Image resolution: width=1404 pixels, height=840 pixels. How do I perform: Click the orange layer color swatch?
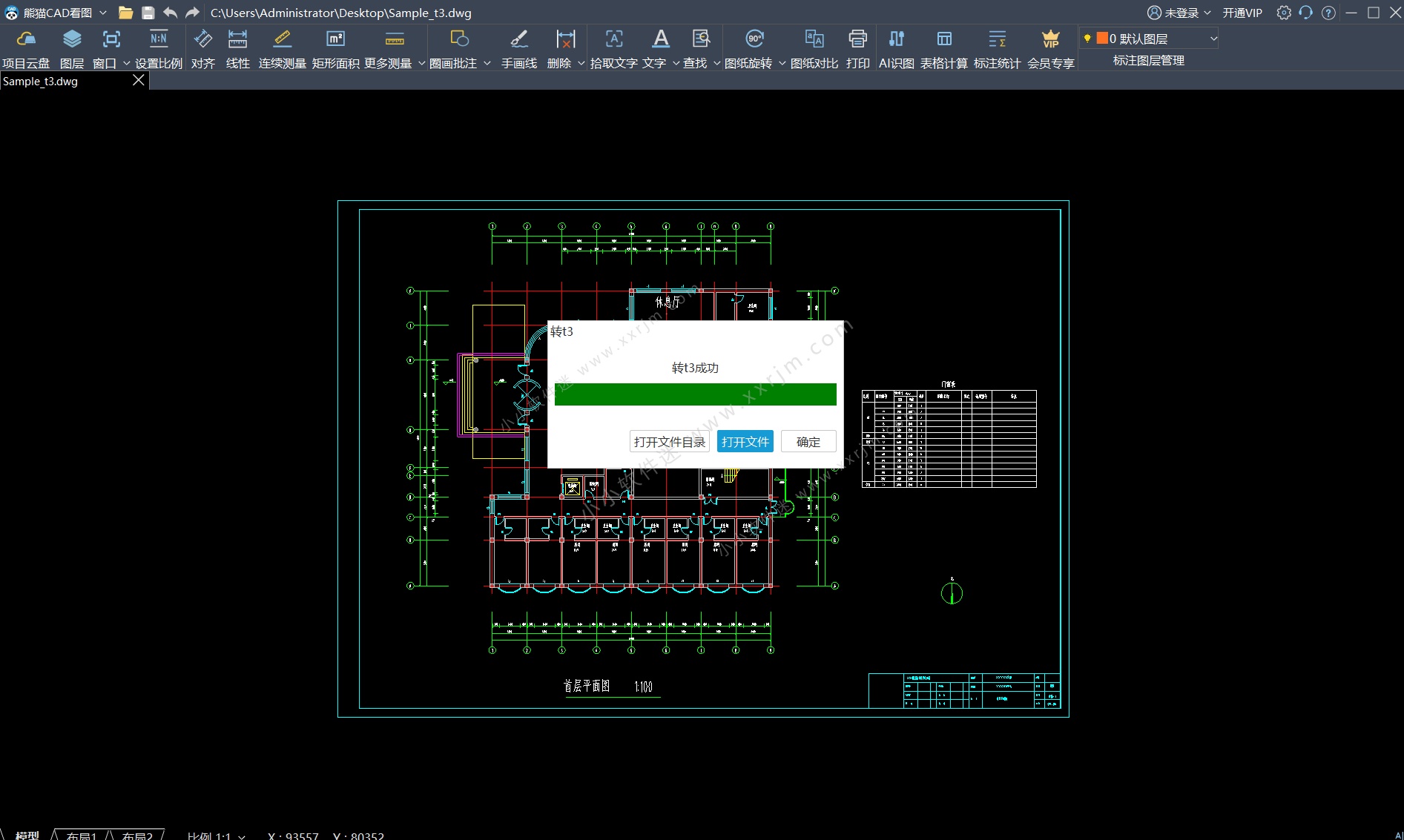pyautogui.click(x=1102, y=39)
